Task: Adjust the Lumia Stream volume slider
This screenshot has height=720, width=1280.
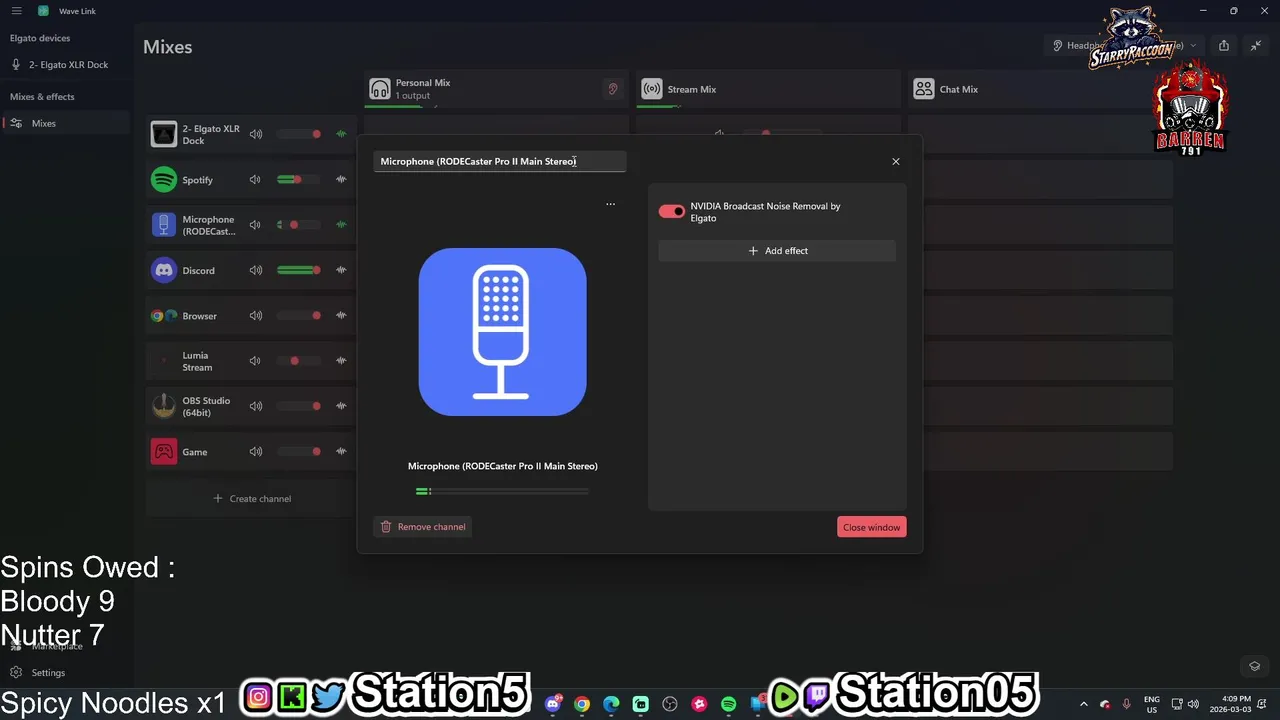Action: 298,361
